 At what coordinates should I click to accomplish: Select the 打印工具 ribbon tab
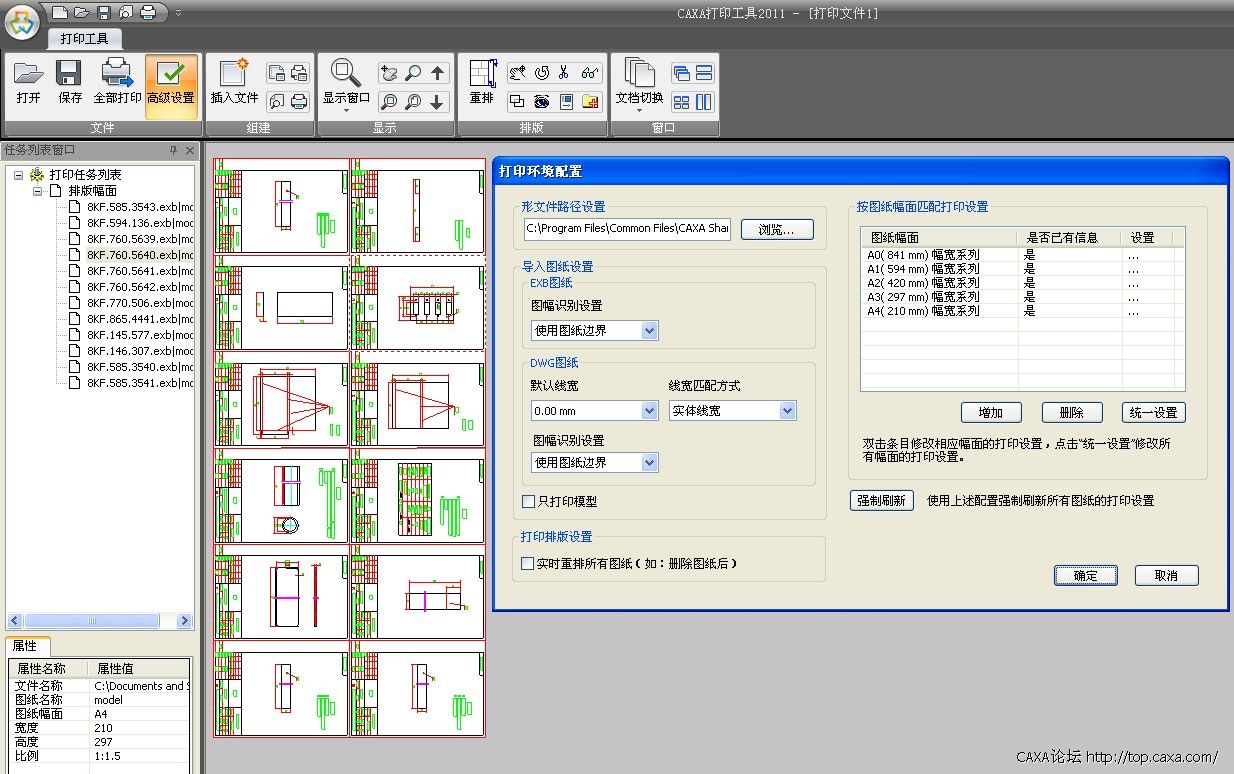(x=85, y=39)
